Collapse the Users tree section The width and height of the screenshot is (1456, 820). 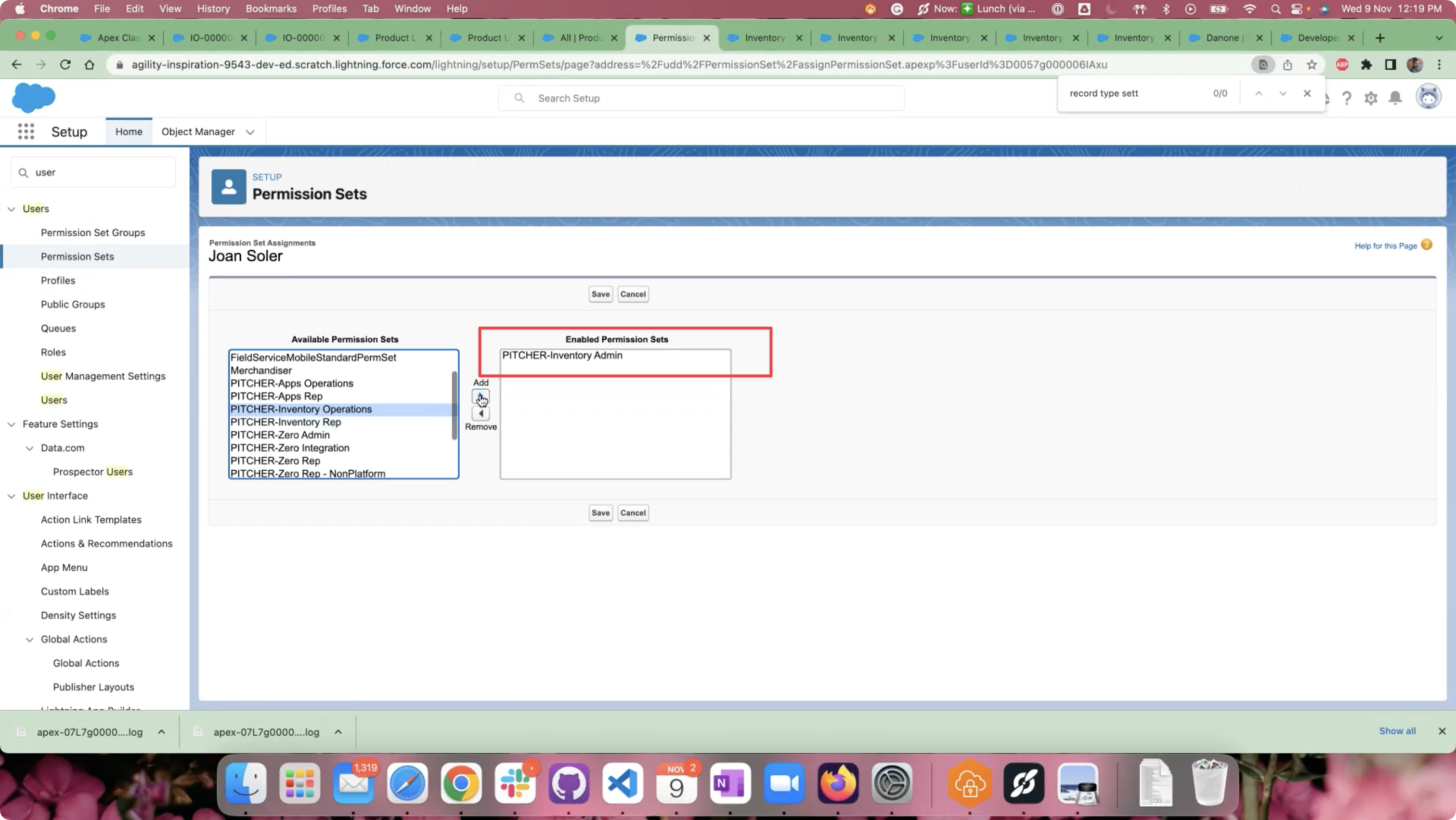[x=11, y=209]
